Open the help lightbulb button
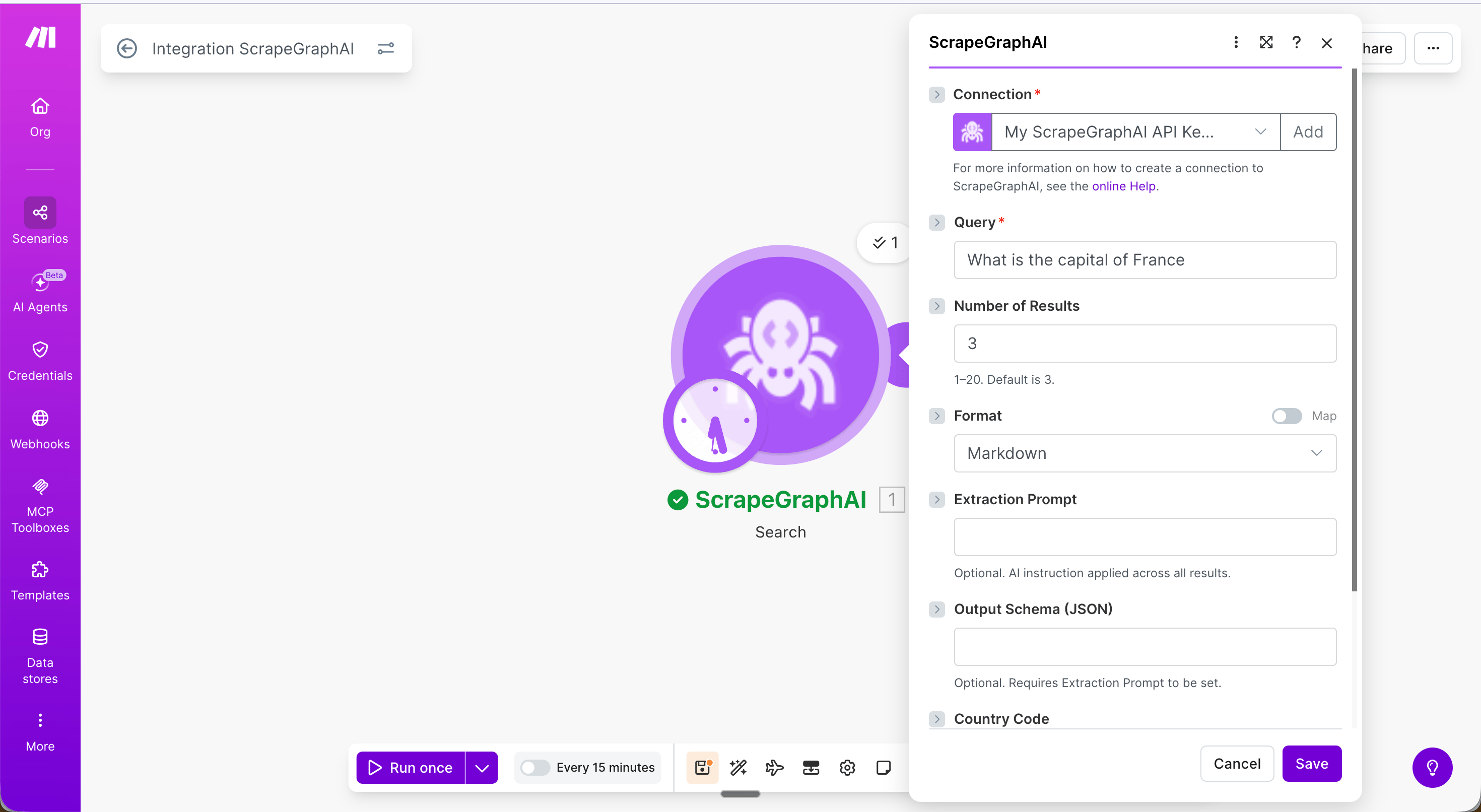The width and height of the screenshot is (1481, 812). pos(1432,768)
